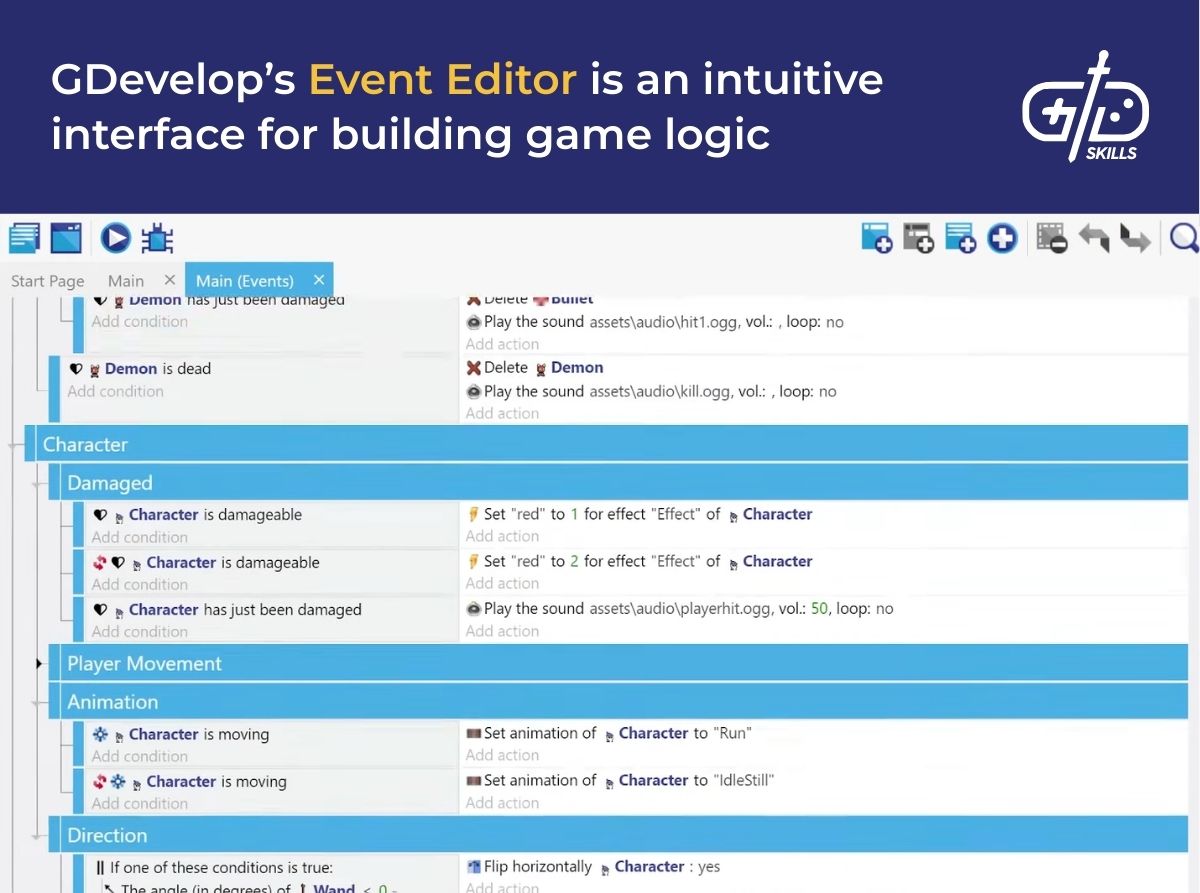Click the volume value 50 in playerhit sound action
This screenshot has height=893, width=1200.
tap(820, 608)
